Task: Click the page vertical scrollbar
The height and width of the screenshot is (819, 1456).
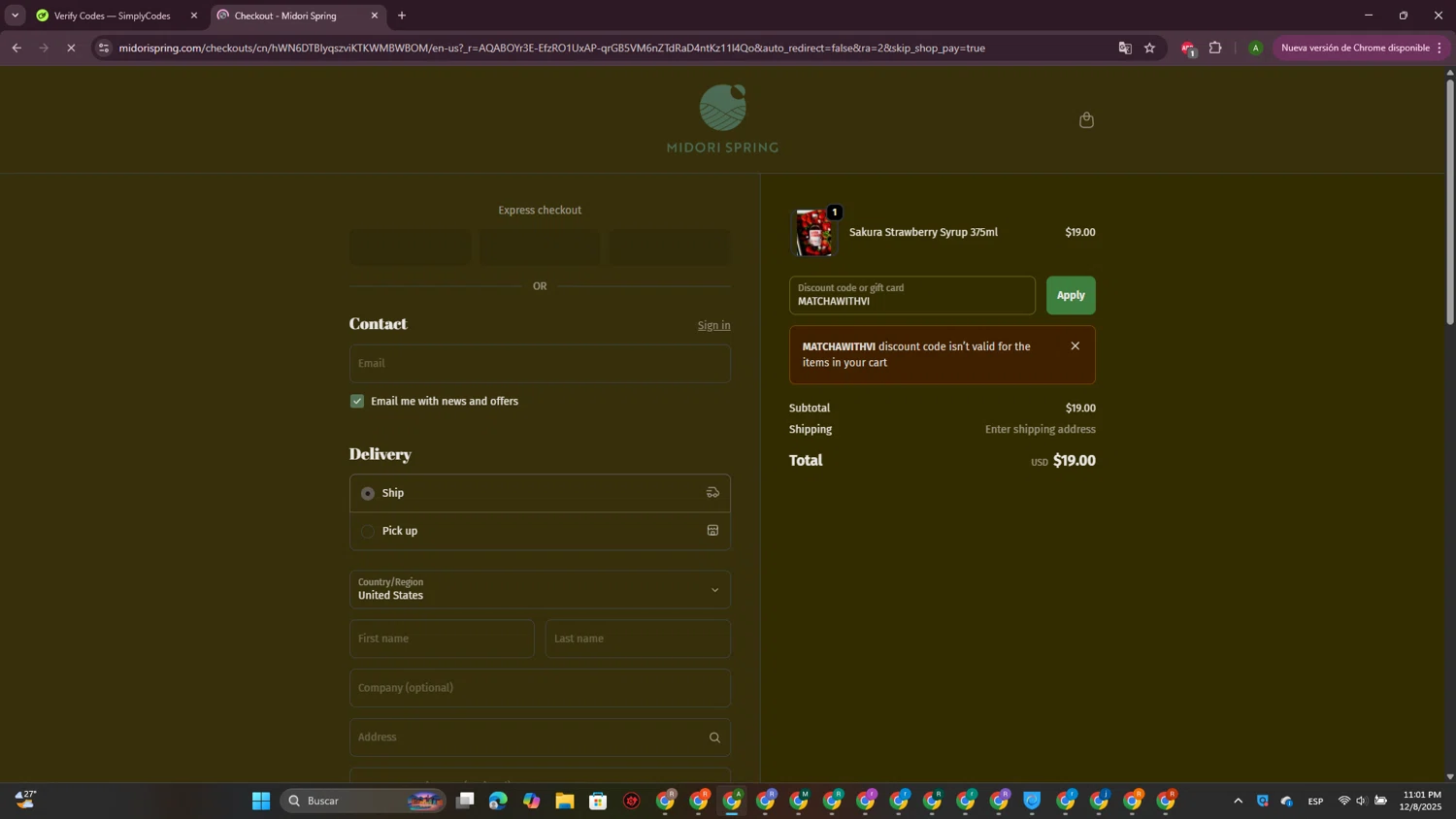Action: coord(1450,202)
